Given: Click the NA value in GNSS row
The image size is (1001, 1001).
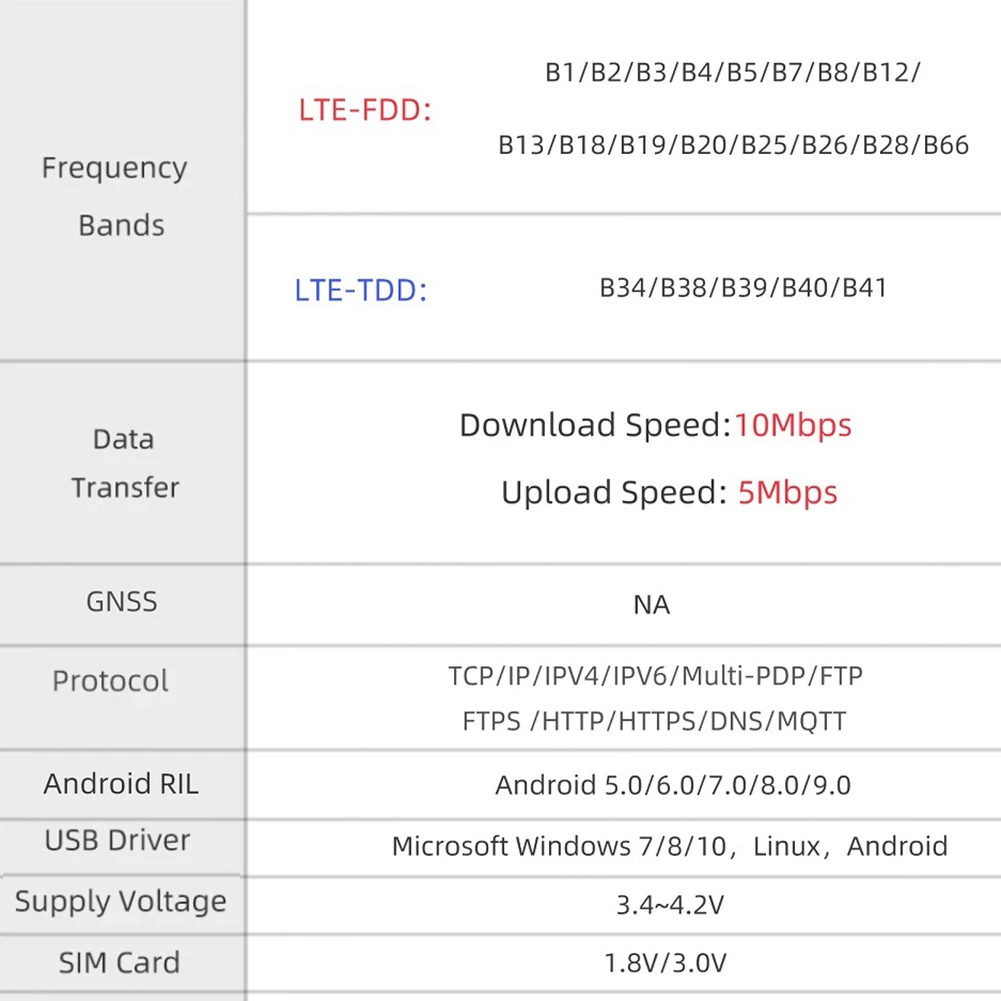Looking at the screenshot, I should tap(651, 605).
